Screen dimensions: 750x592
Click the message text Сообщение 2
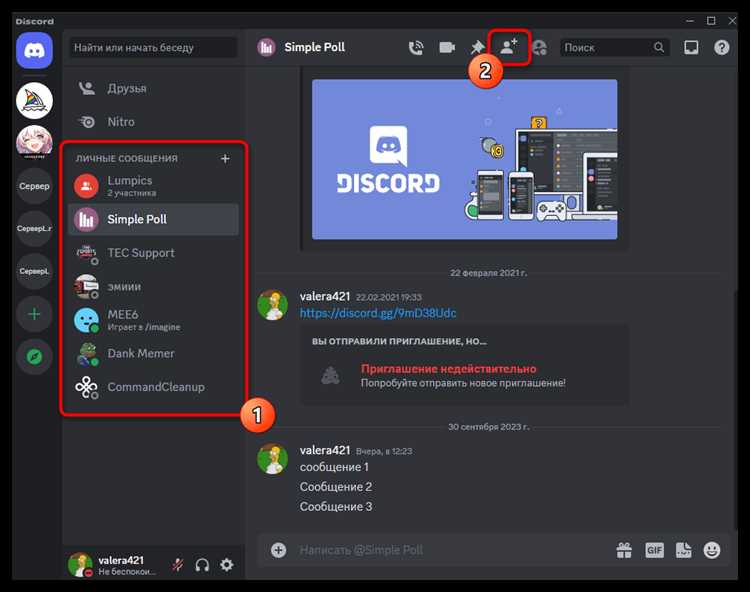pos(336,487)
